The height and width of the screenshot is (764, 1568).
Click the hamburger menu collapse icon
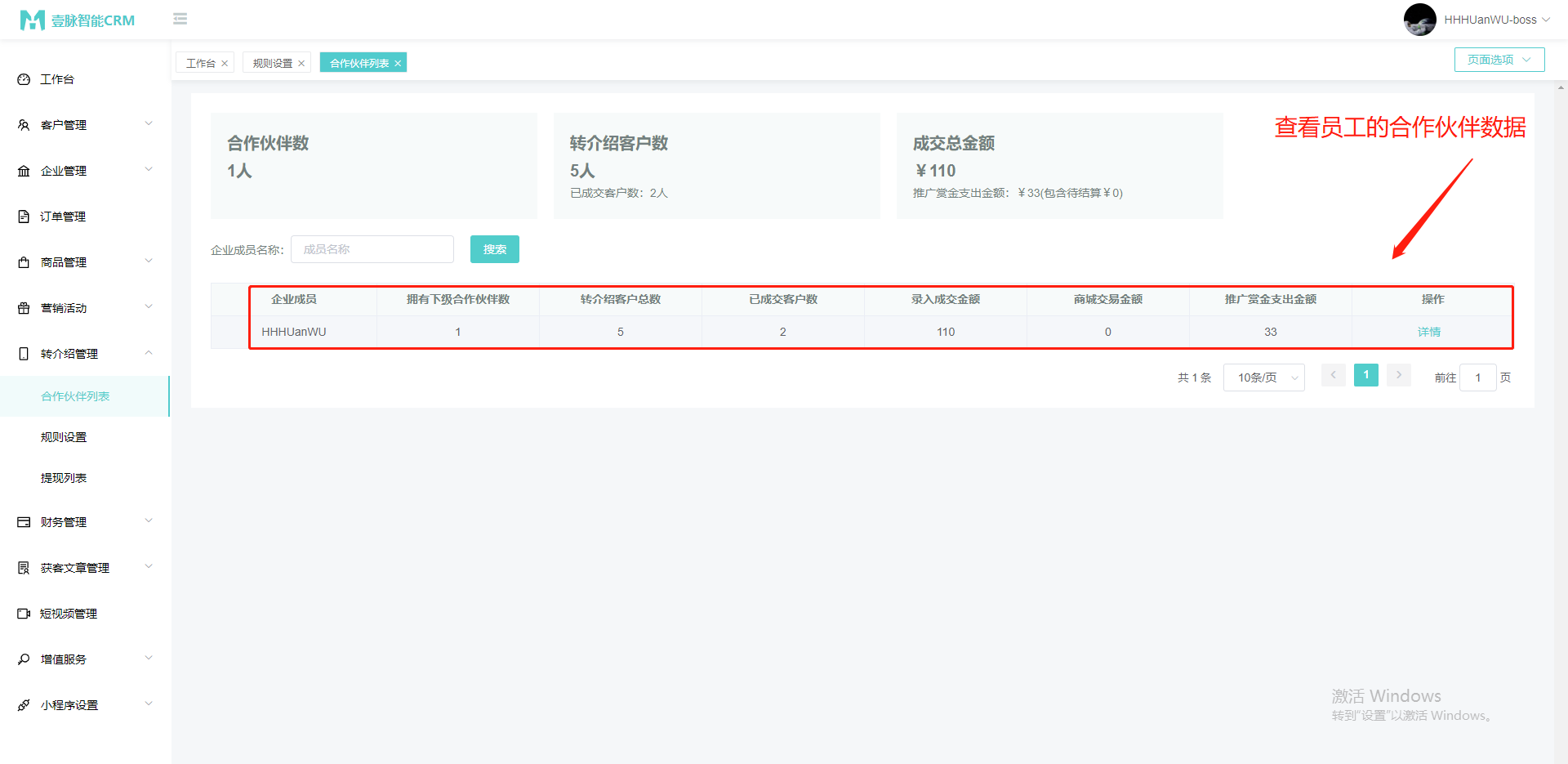(x=180, y=19)
